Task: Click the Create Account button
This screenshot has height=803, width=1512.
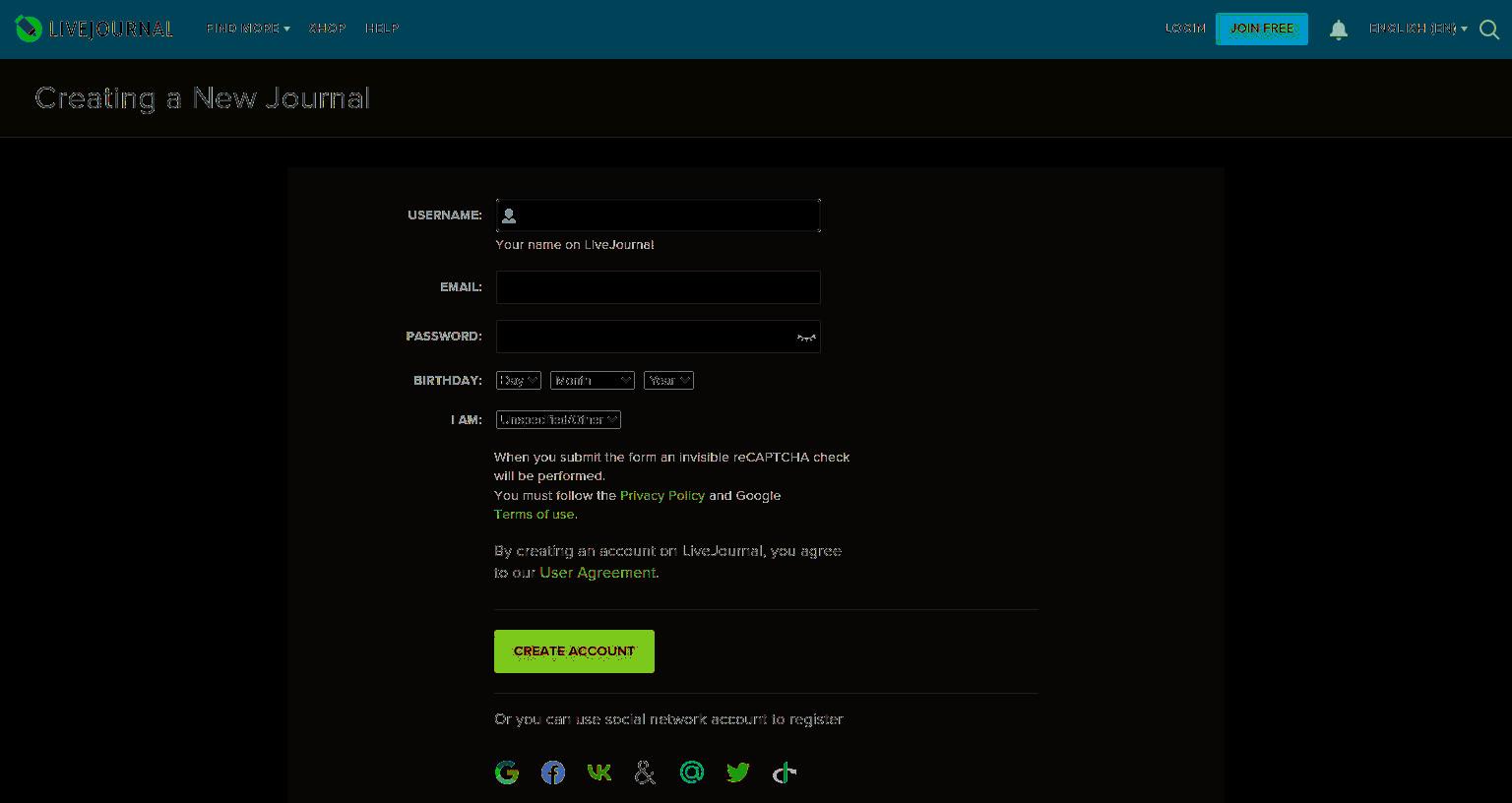Action: click(x=574, y=651)
